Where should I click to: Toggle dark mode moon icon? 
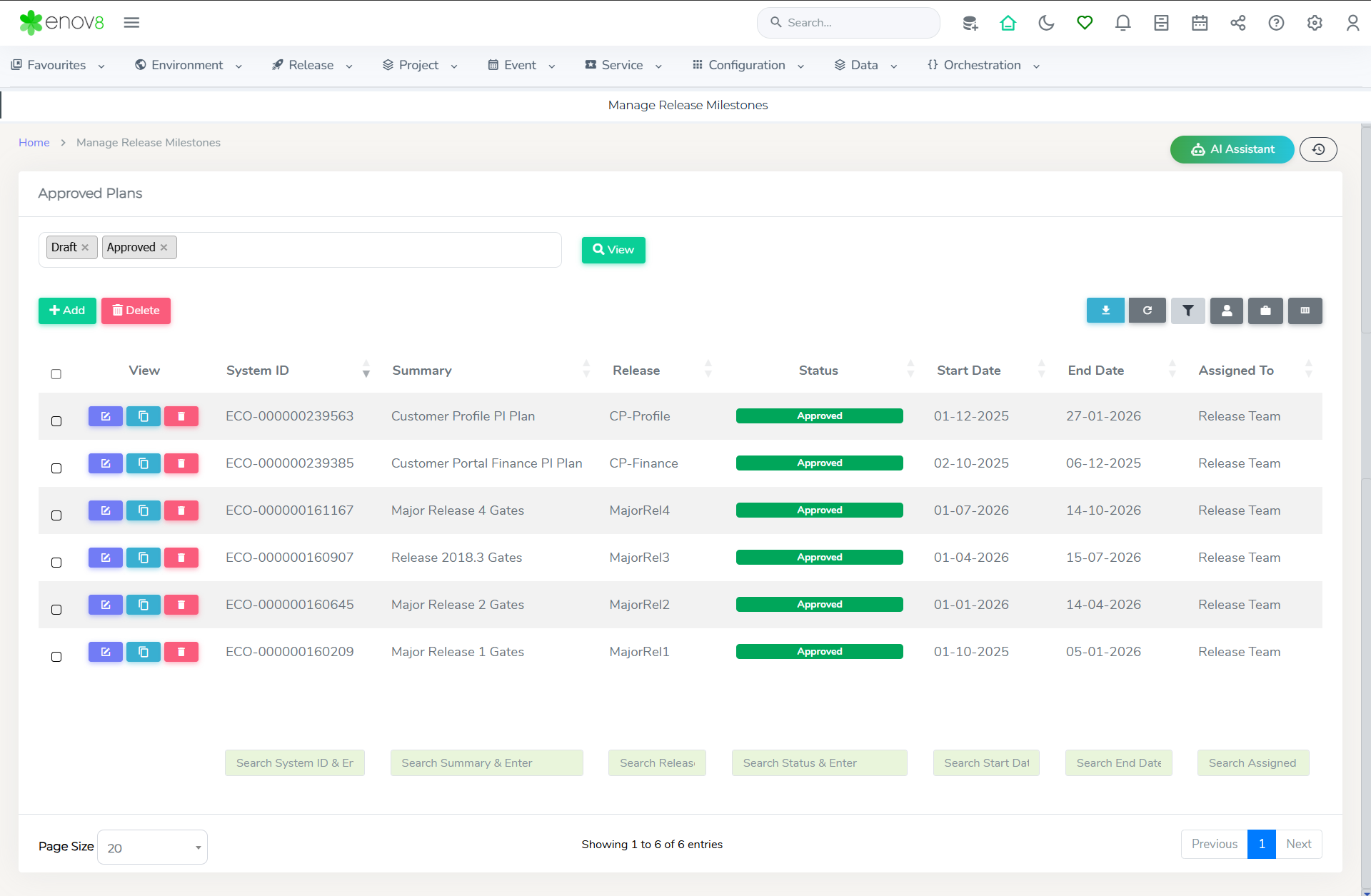coord(1046,23)
